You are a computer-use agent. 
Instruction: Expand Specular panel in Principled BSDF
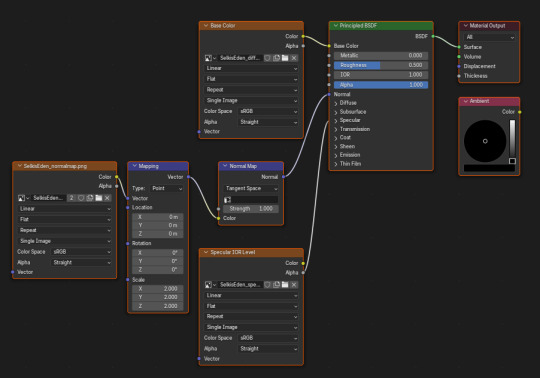tap(336, 120)
